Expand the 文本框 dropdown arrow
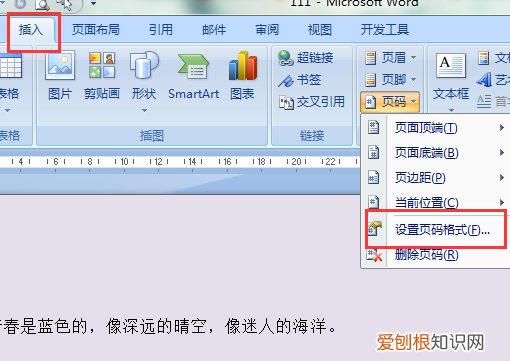The image size is (510, 361). point(451,110)
